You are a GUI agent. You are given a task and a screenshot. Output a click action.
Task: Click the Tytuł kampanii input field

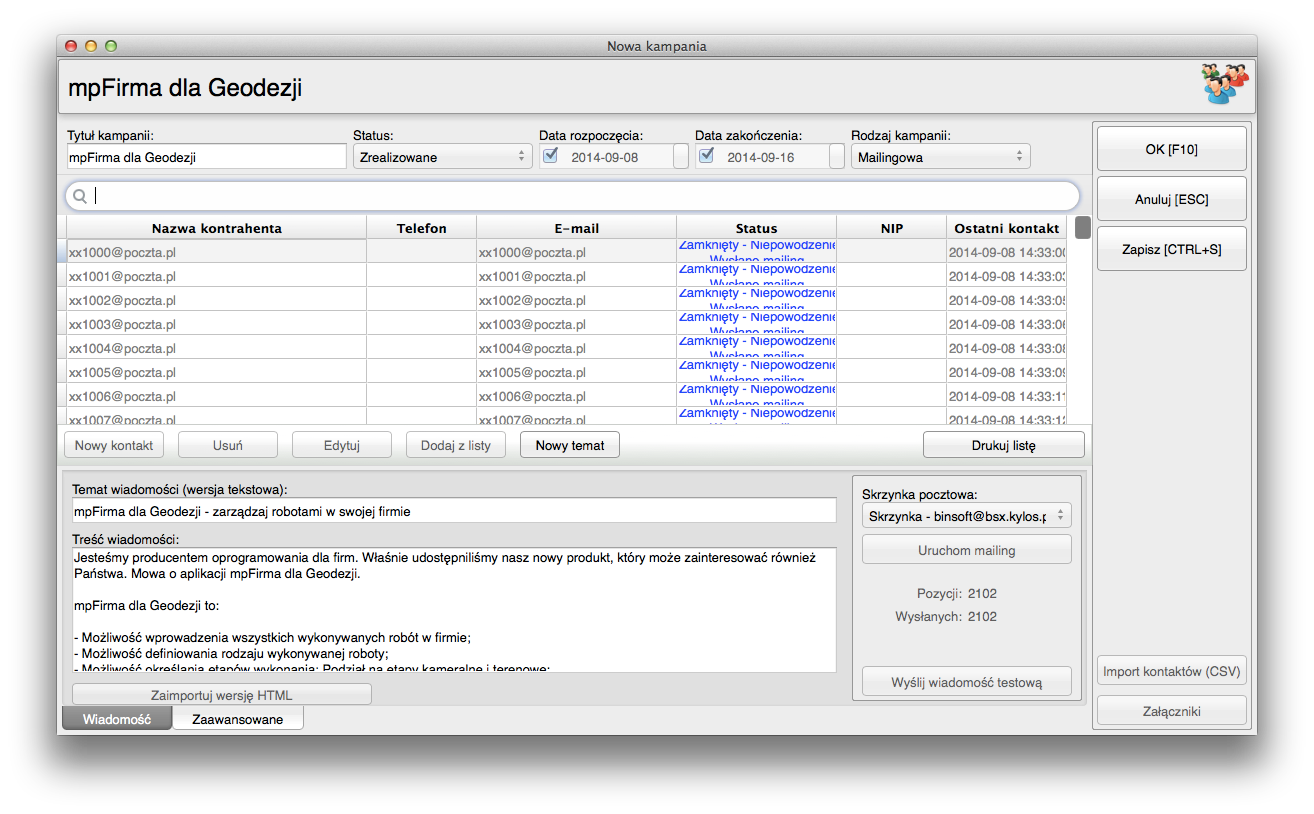coord(205,157)
